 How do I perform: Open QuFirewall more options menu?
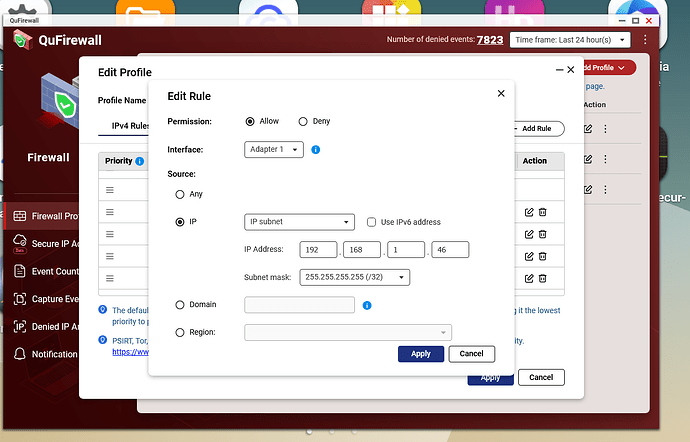point(645,40)
